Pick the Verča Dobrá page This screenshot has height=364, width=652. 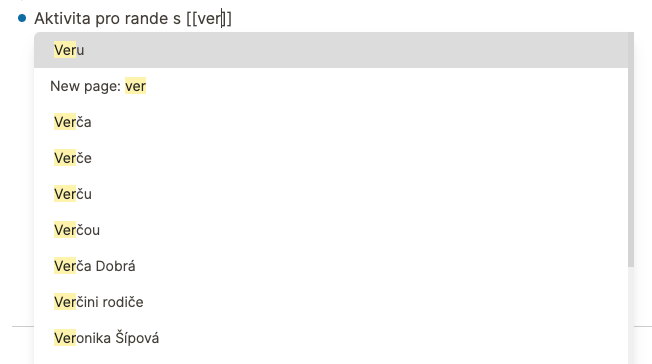coord(331,266)
